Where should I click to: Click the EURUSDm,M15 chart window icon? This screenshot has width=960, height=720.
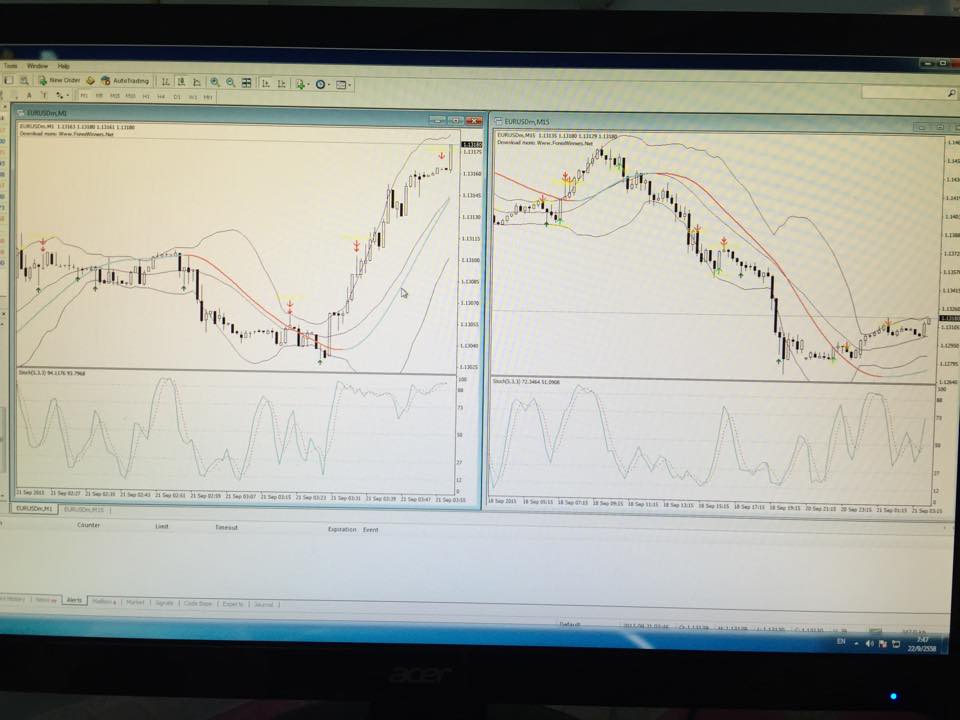498,121
